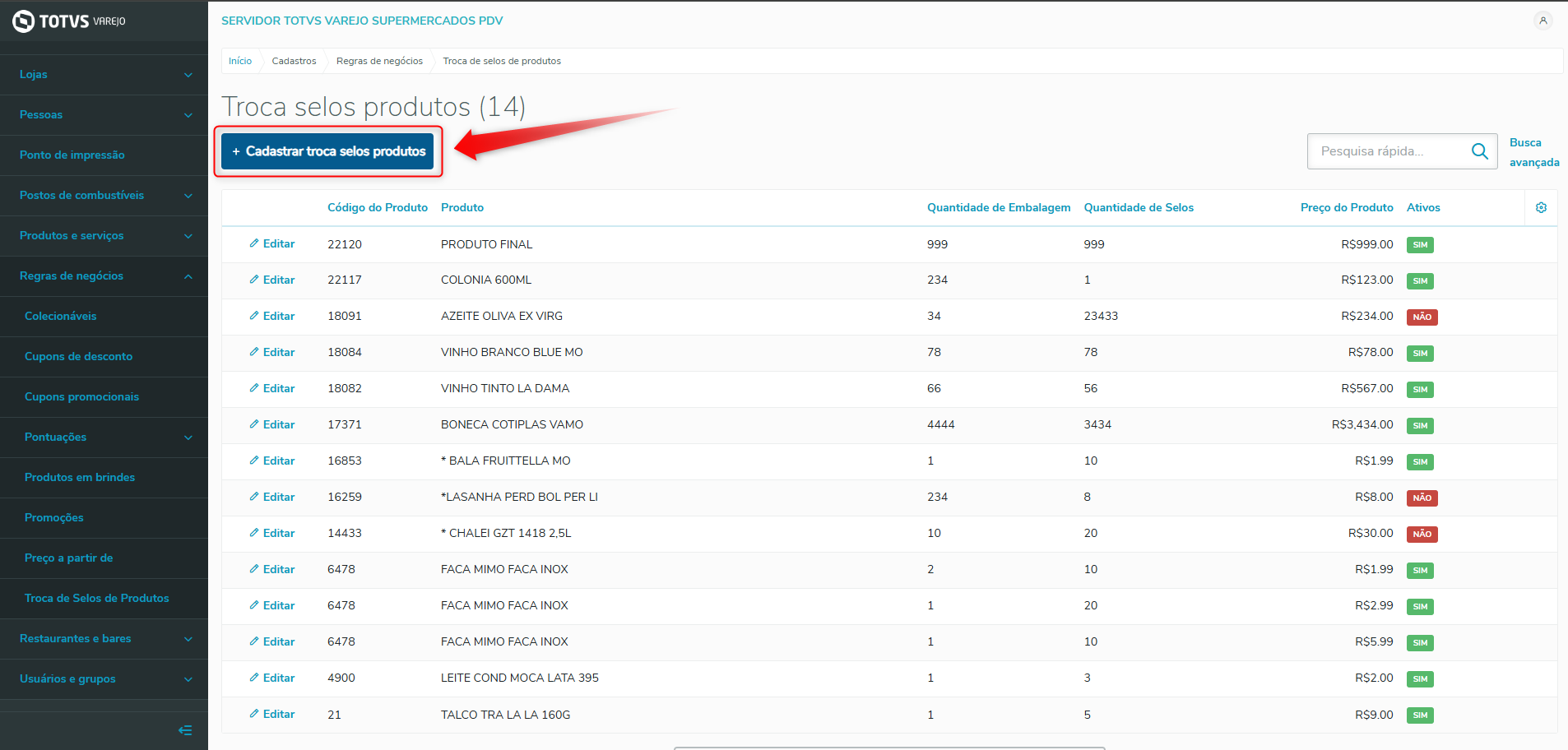Click the pencil icon for CHALEI GZT 1418 2,5L
Viewport: 1568px width, 750px height.
click(x=254, y=533)
